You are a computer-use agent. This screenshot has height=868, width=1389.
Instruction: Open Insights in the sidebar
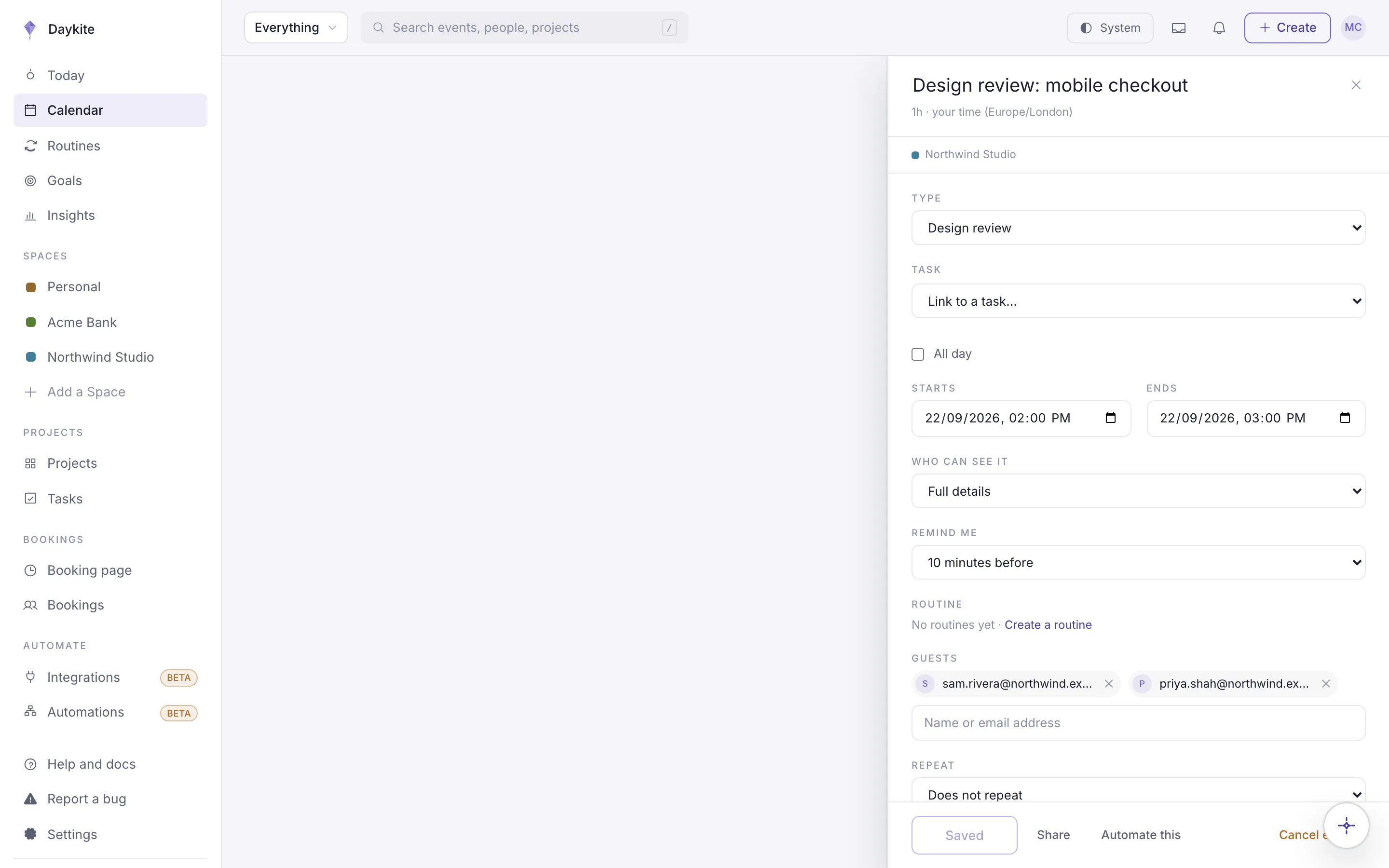click(x=110, y=215)
